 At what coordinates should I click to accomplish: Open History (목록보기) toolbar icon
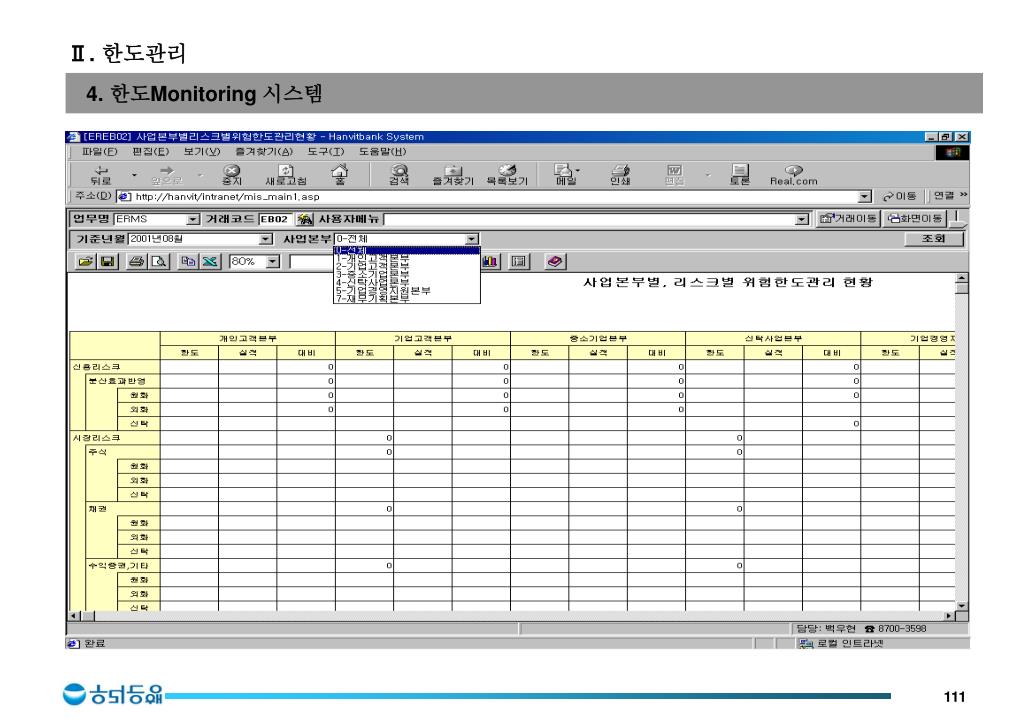[507, 175]
